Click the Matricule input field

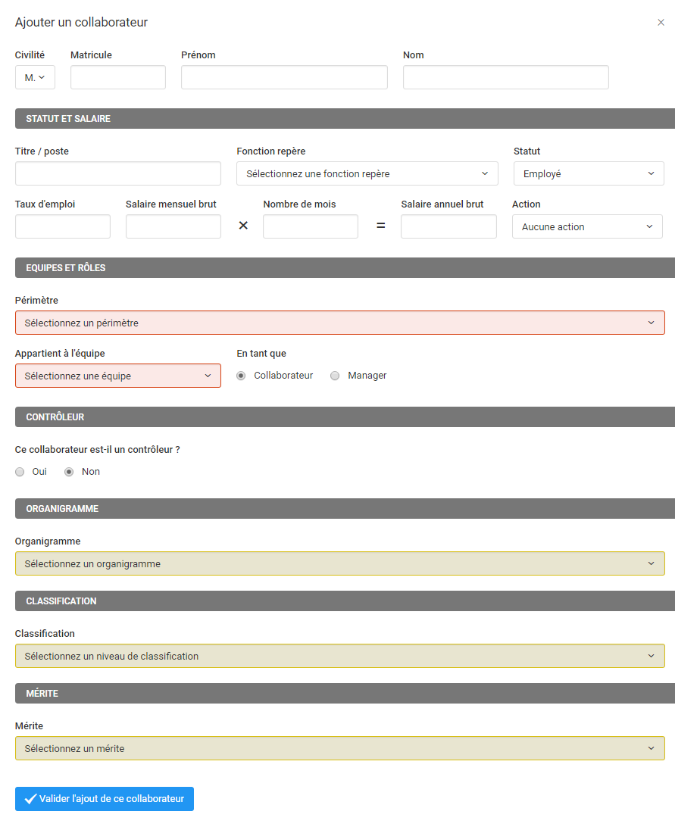point(118,77)
